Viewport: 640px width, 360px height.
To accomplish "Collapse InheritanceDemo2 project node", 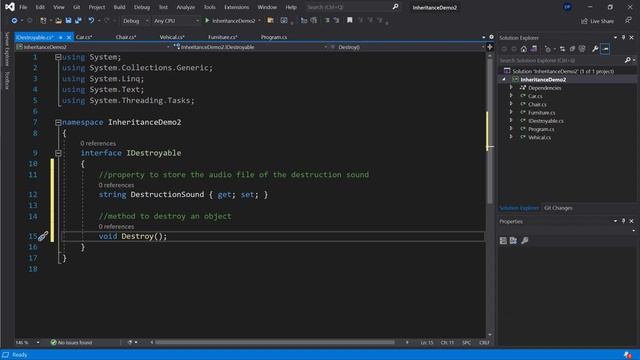I will [504, 80].
